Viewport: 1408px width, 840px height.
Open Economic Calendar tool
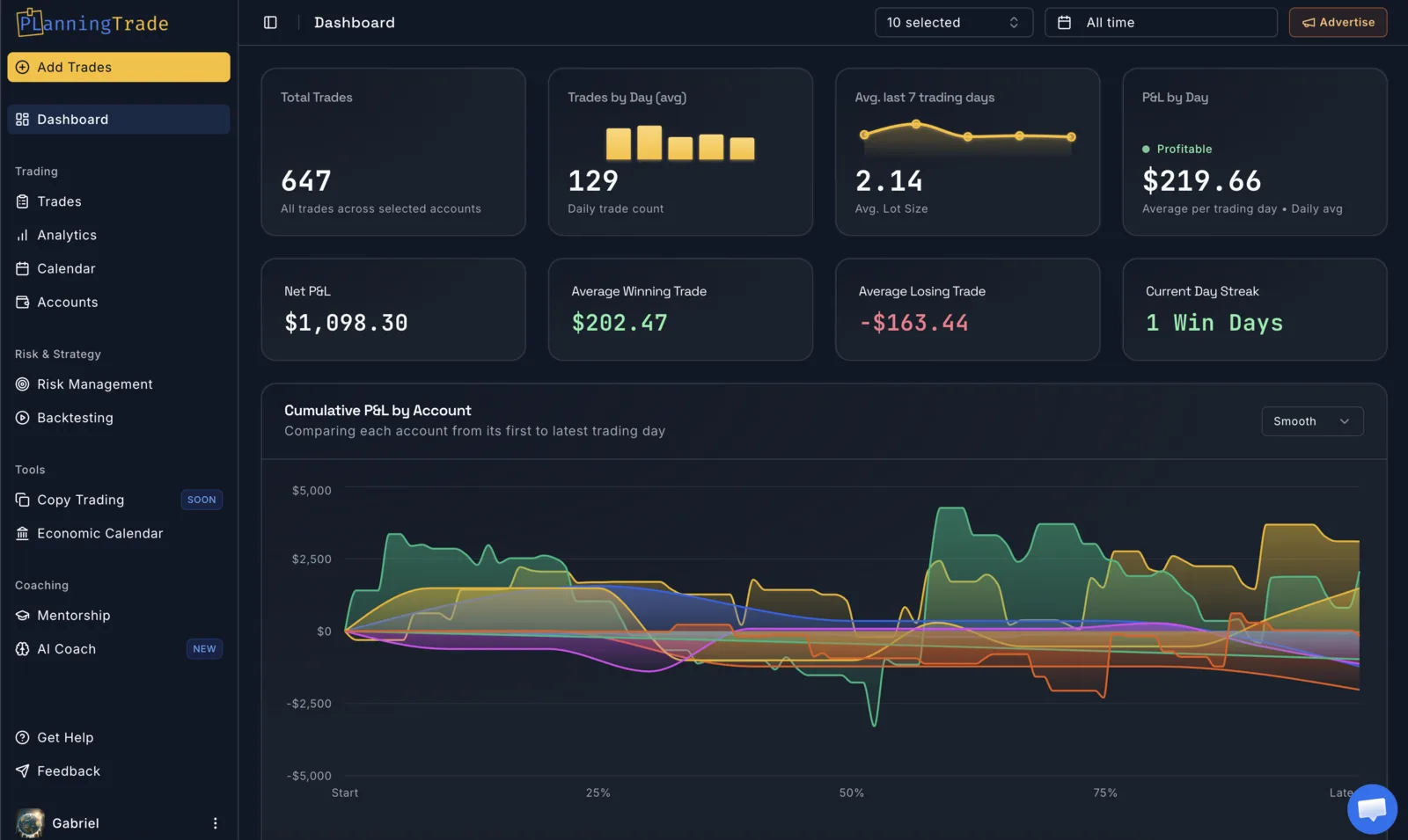click(x=119, y=533)
